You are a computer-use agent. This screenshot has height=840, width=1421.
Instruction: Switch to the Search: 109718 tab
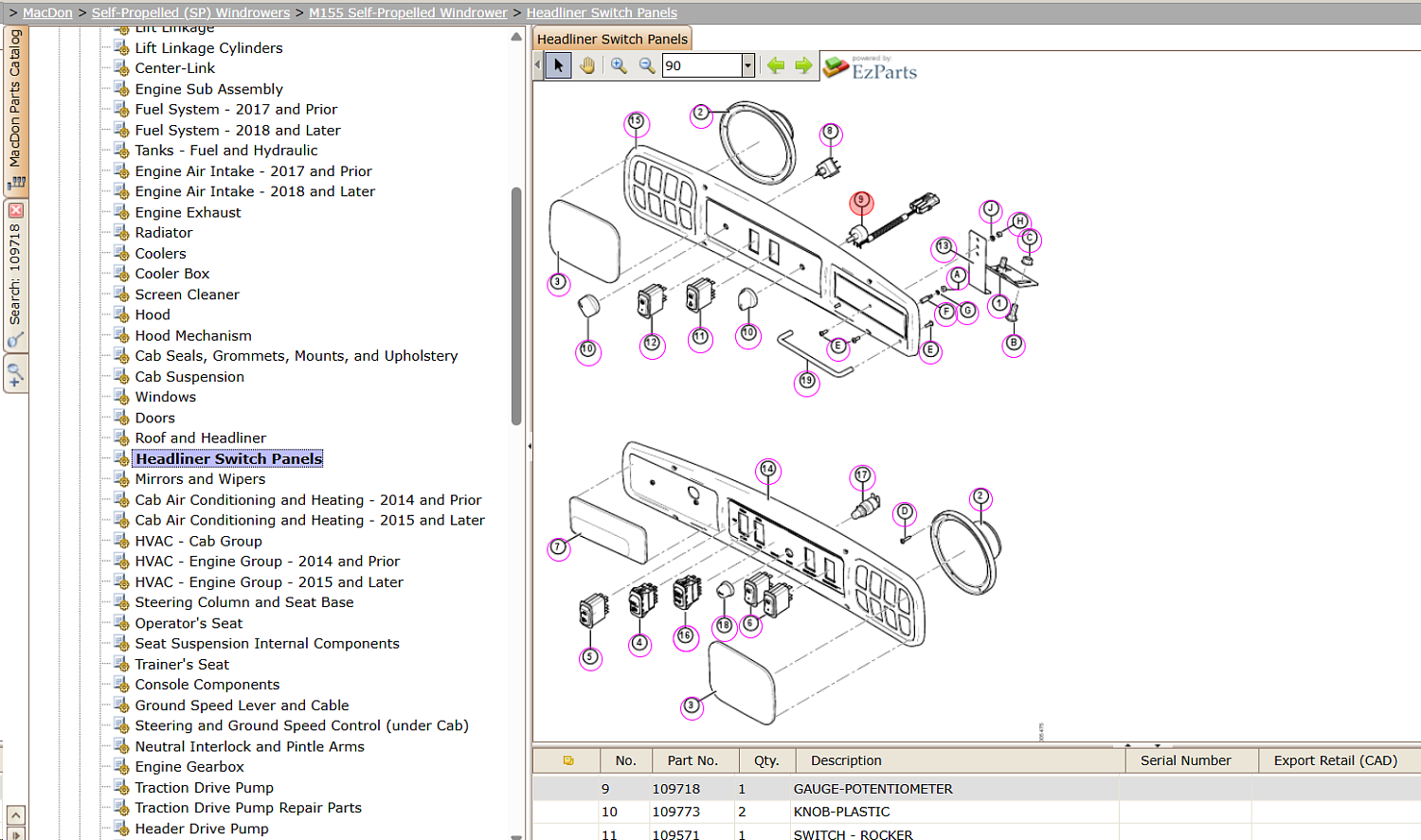[15, 275]
